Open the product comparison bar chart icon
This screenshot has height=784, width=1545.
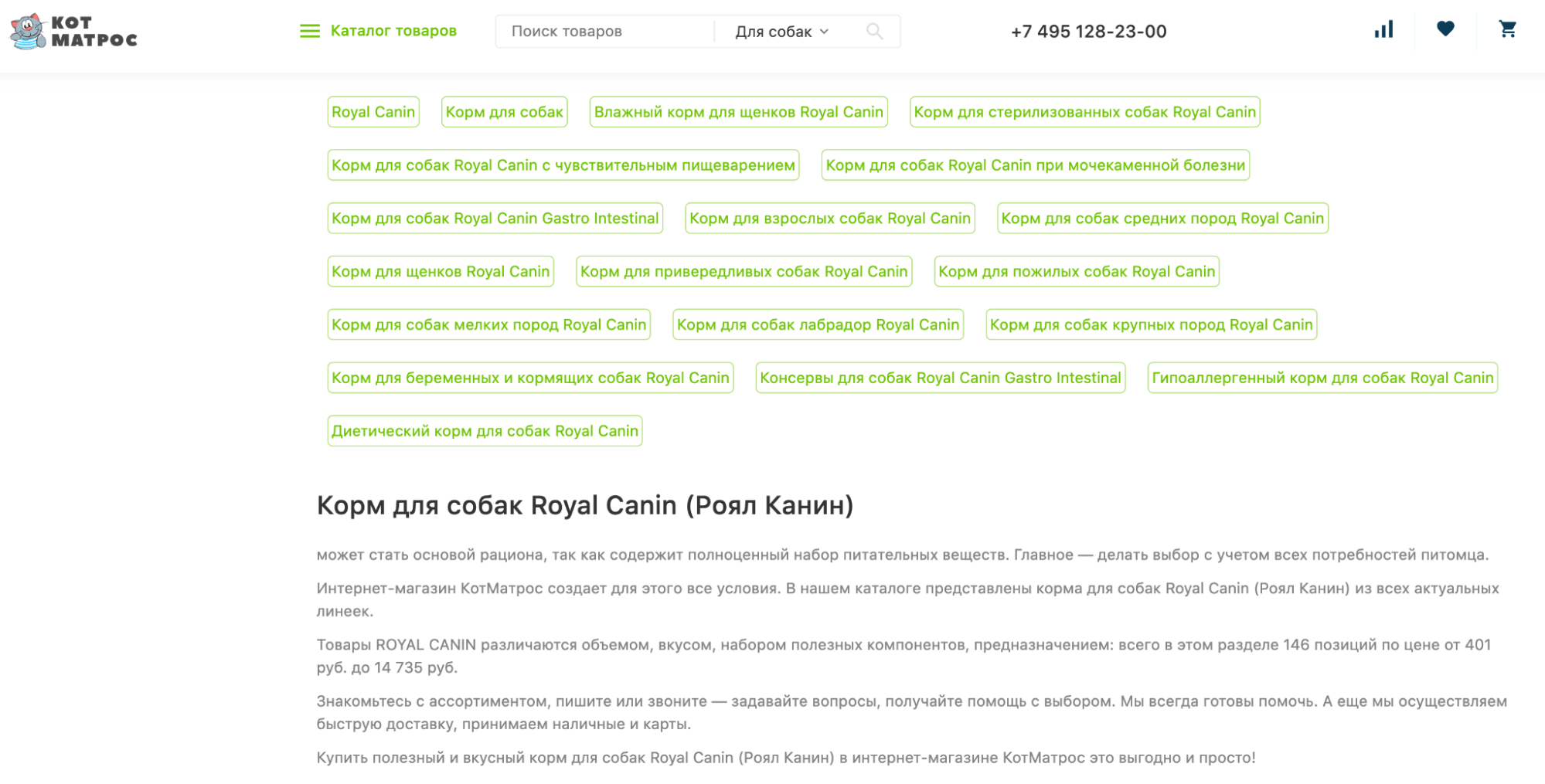(1383, 30)
